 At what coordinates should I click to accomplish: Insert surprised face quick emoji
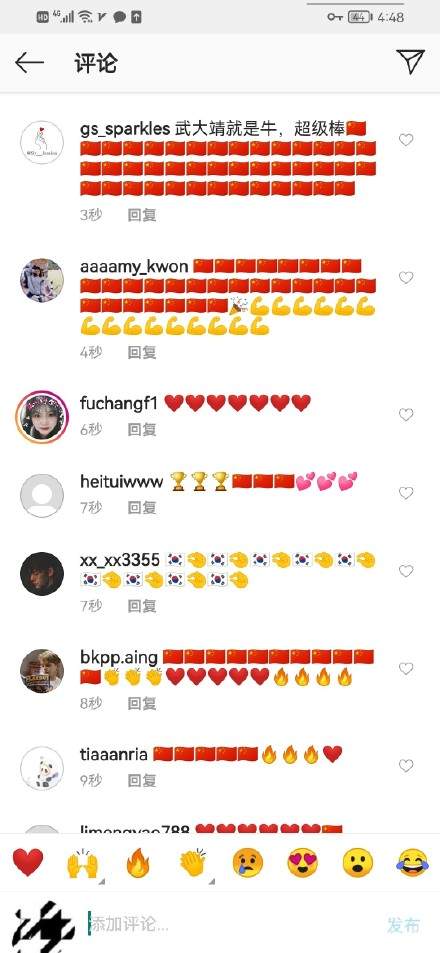click(x=357, y=863)
